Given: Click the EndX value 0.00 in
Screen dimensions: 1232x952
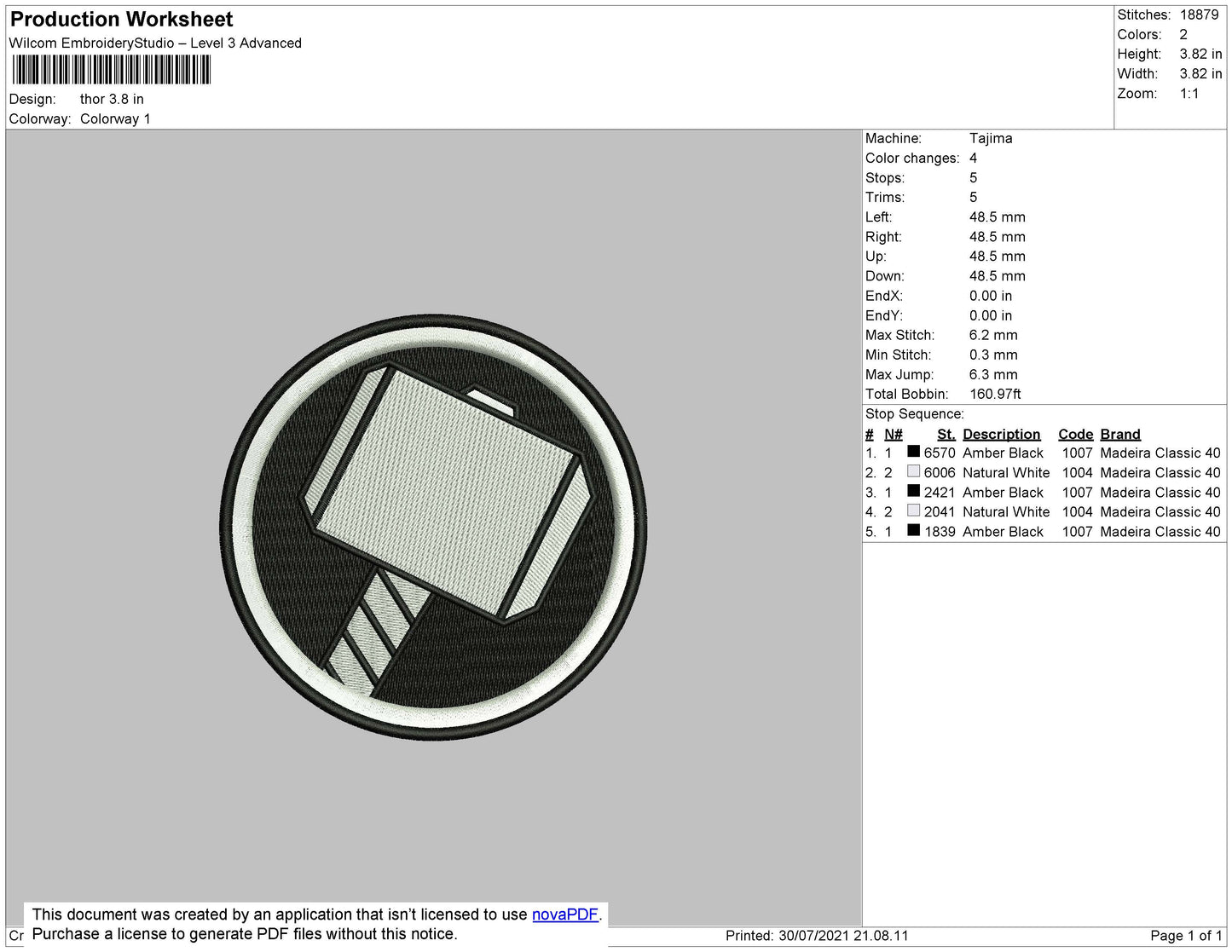Looking at the screenshot, I should click(x=991, y=296).
